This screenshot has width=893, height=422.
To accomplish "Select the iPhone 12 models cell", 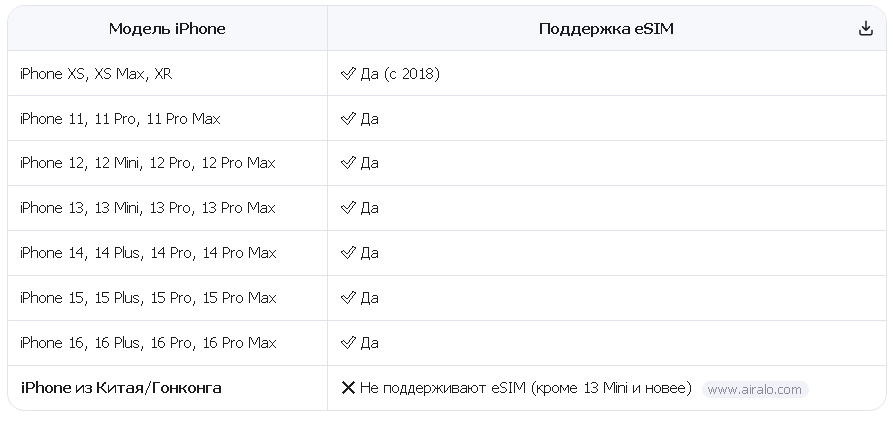I will [x=147, y=163].
